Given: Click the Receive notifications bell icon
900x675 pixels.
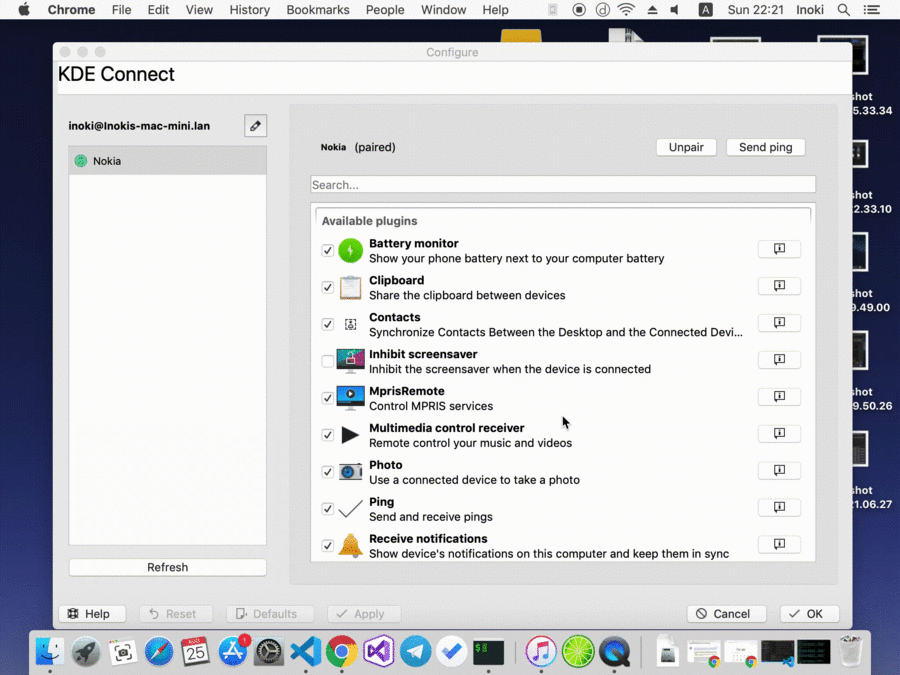Looking at the screenshot, I should point(350,546).
